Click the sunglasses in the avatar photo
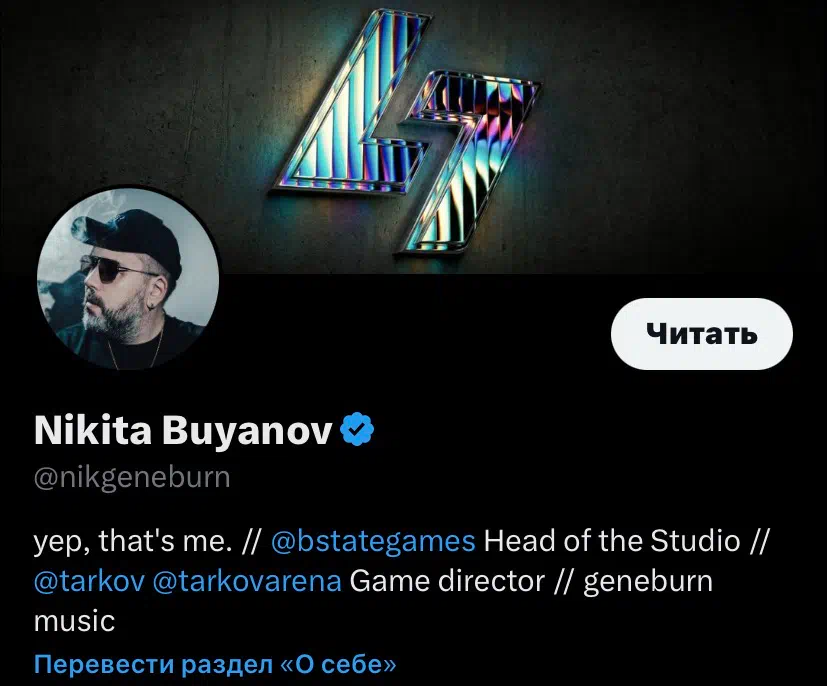827x686 pixels. 112,269
